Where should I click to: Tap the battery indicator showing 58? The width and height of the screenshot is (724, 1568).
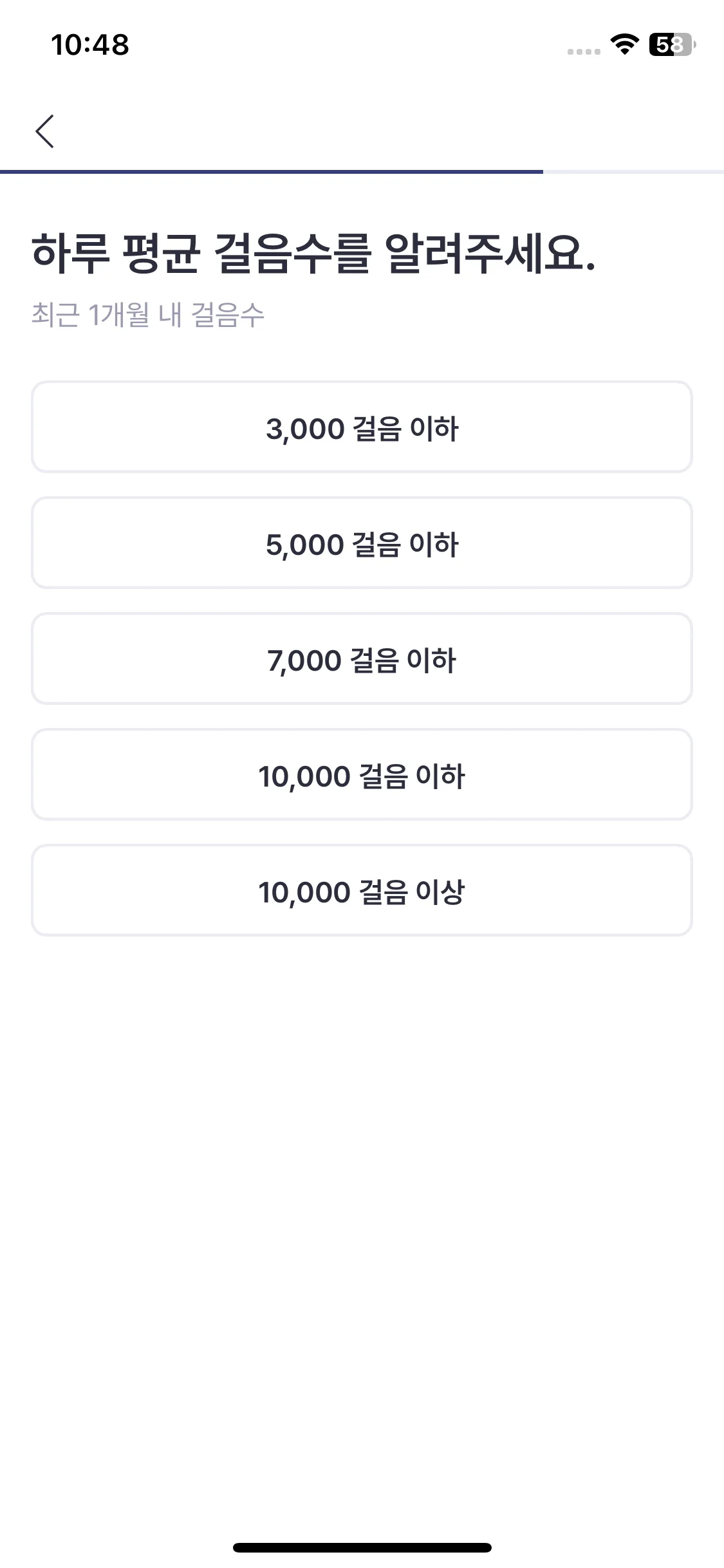pos(673,44)
